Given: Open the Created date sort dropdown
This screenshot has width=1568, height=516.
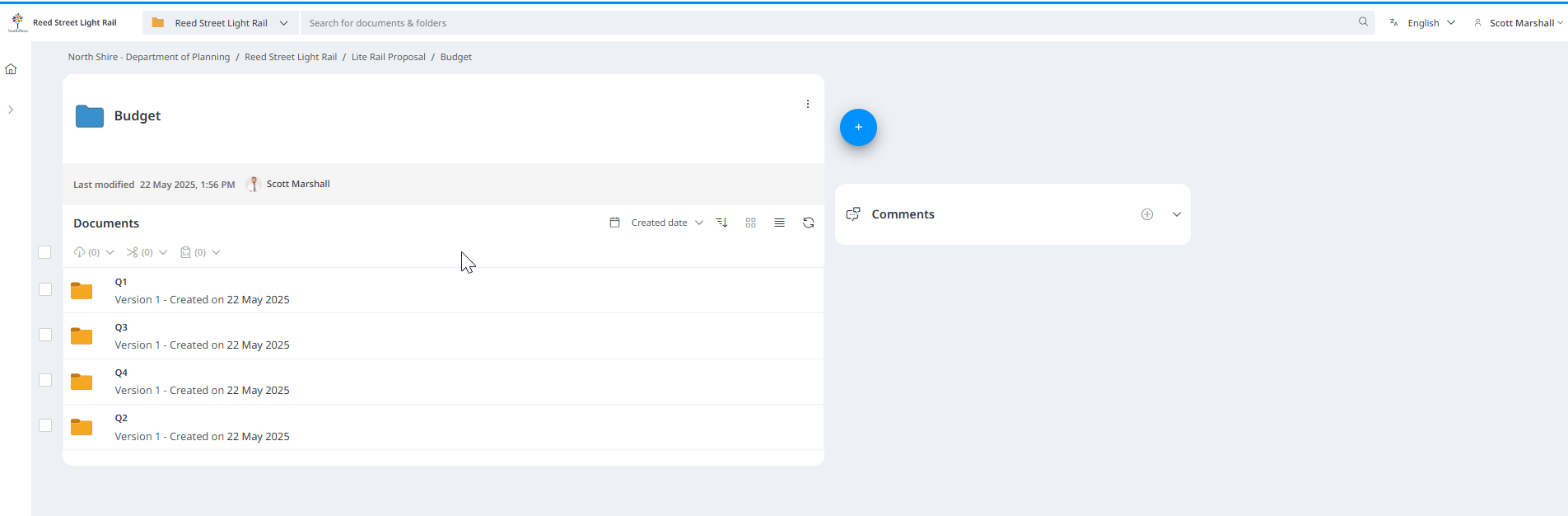Looking at the screenshot, I should coord(657,223).
